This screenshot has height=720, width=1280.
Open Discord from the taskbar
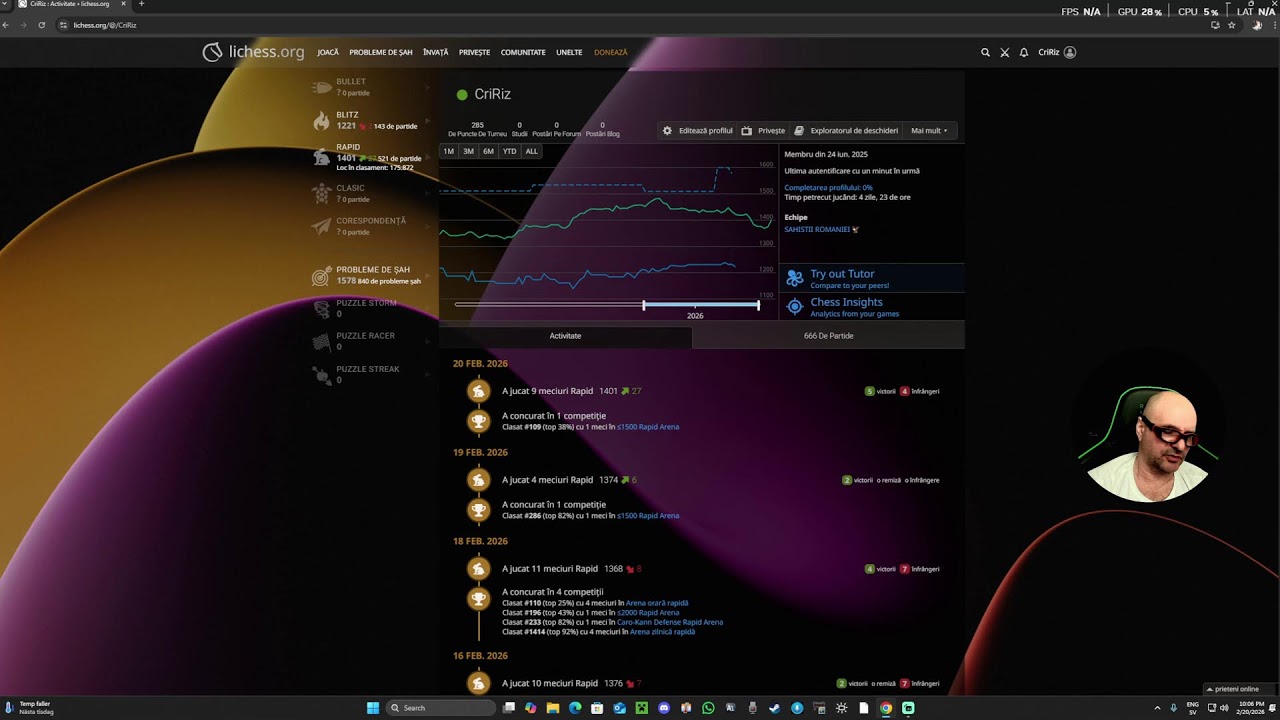pyautogui.click(x=663, y=708)
